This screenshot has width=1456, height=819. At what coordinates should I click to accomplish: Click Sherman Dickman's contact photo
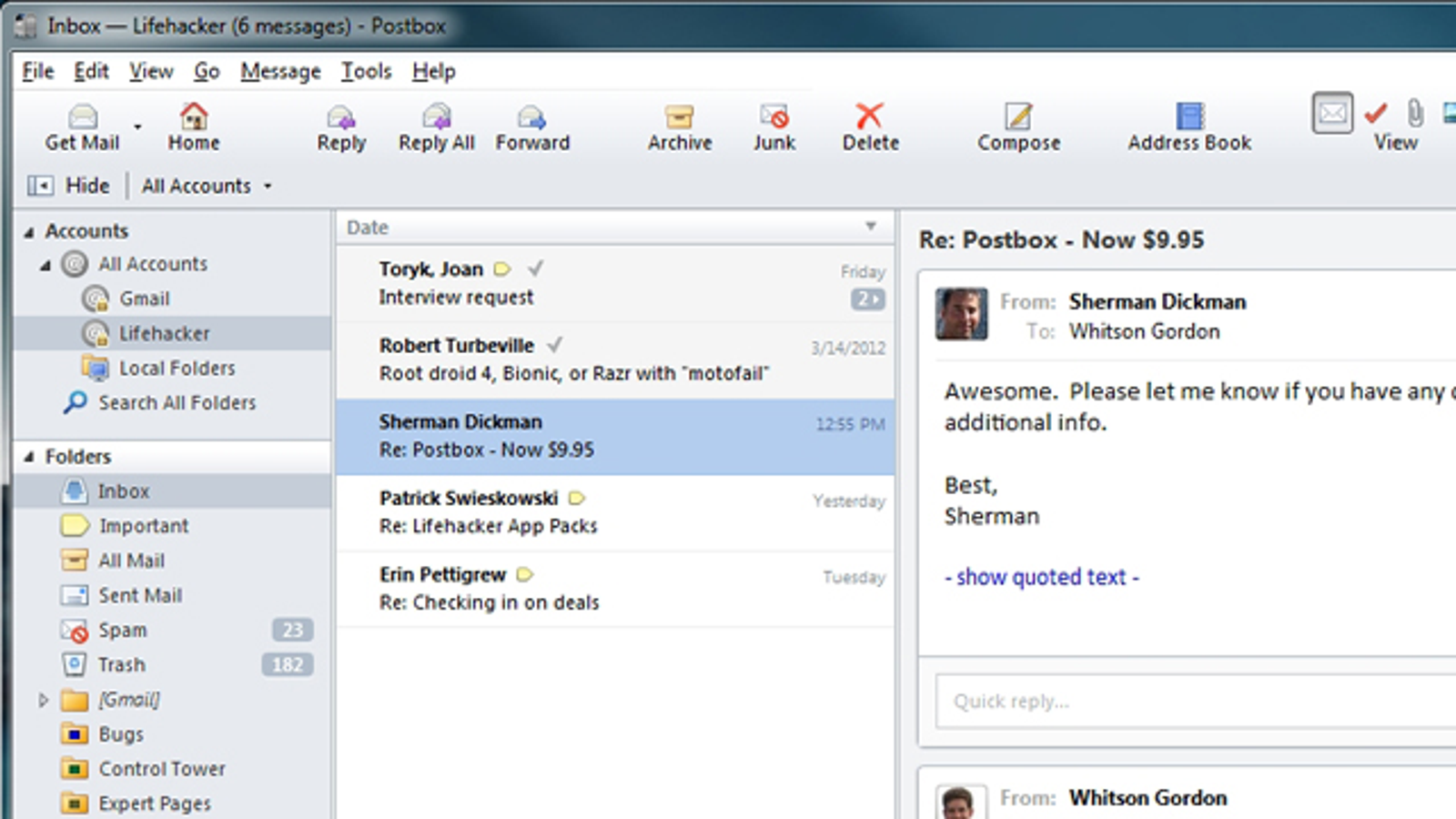[962, 314]
